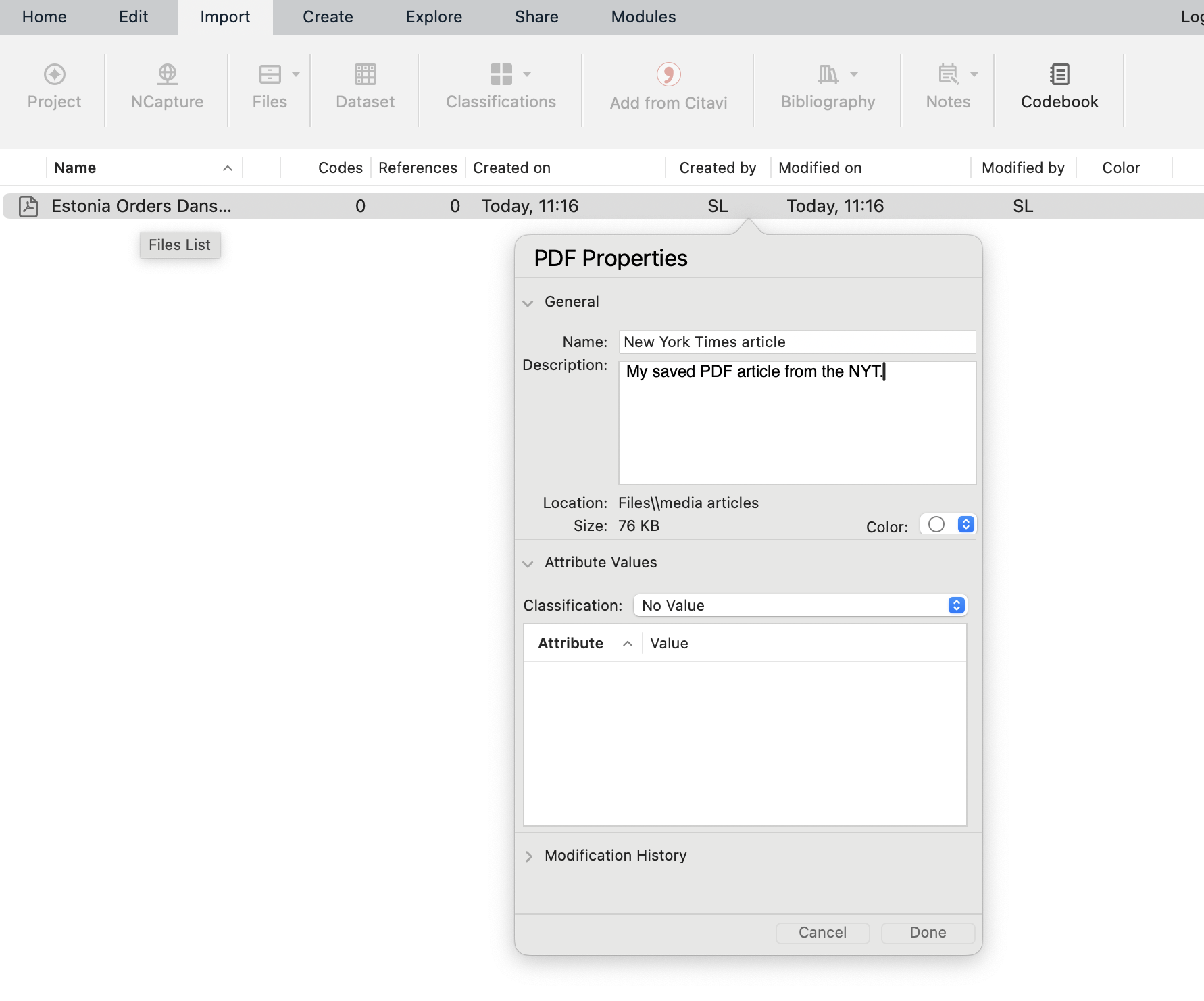Screen dimensions: 1204x1001
Task: Collapse the Attribute Values section
Action: click(x=528, y=563)
